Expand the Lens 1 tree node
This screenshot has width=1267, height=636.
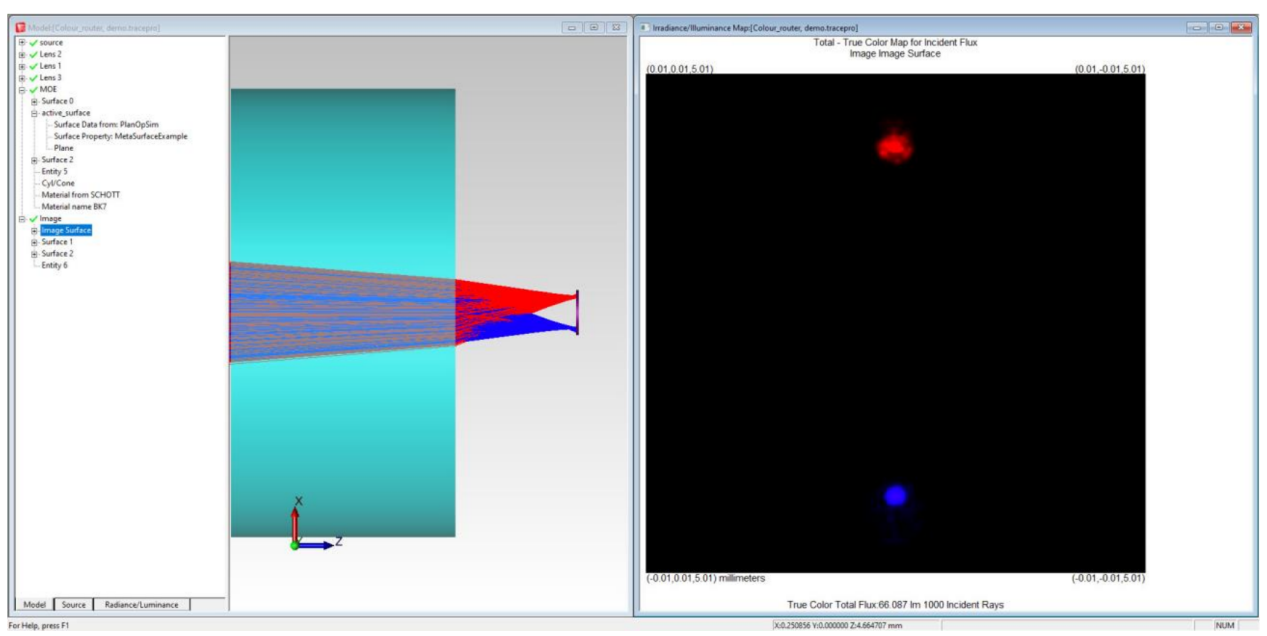point(23,66)
